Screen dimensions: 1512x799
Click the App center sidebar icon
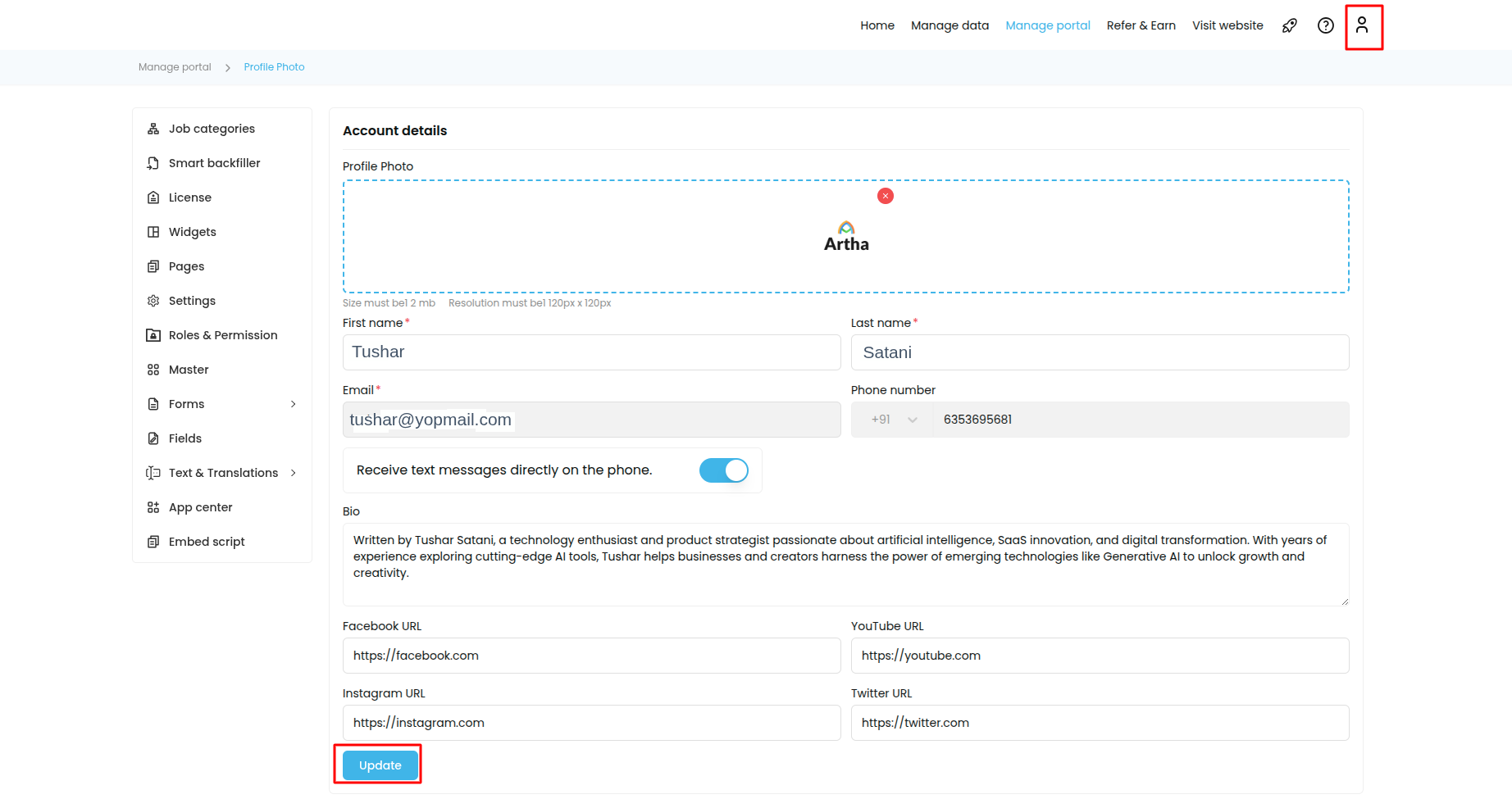153,507
